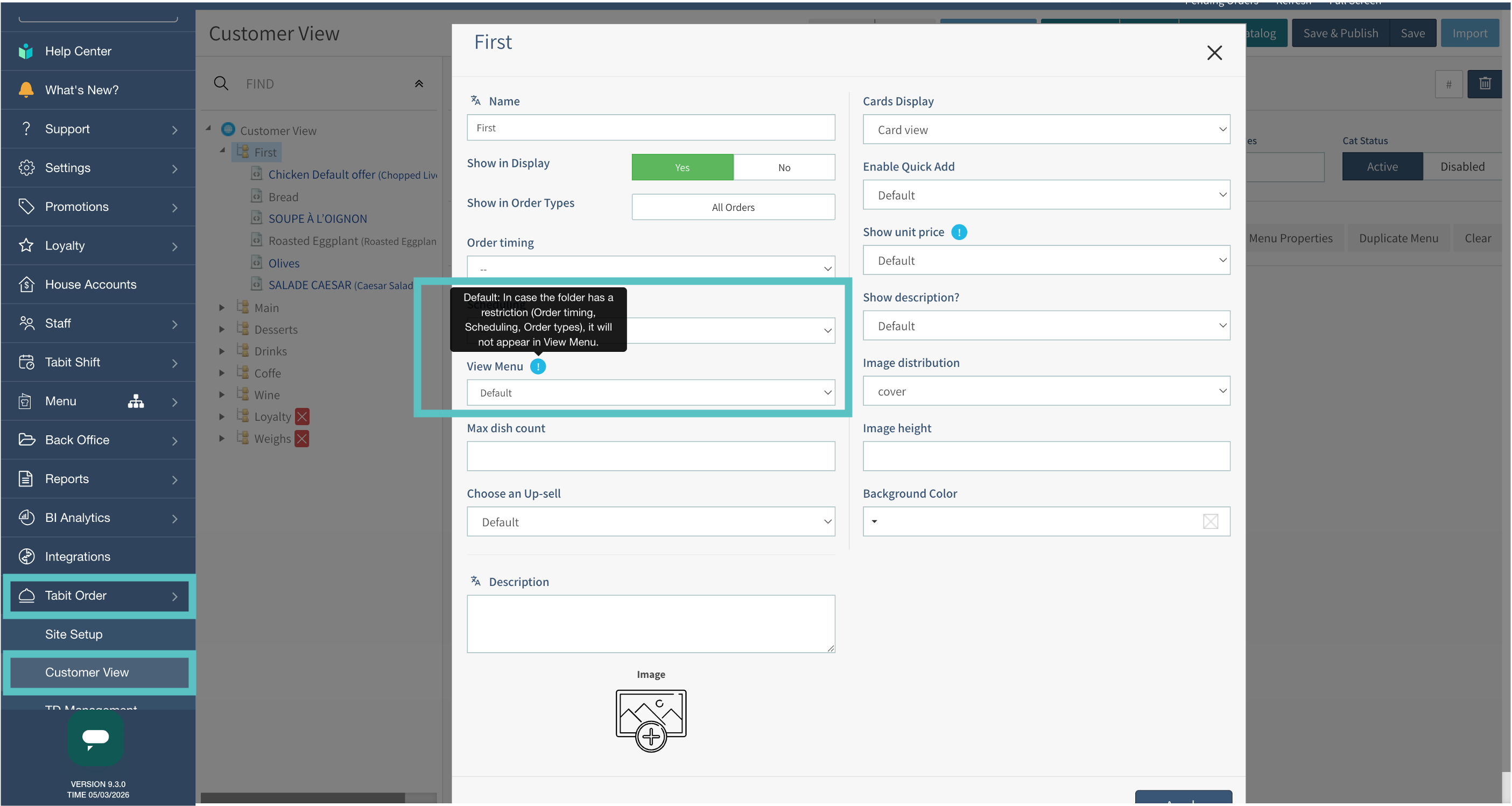The image size is (1512, 806).
Task: Set Cat Status to Active
Action: 1382,167
